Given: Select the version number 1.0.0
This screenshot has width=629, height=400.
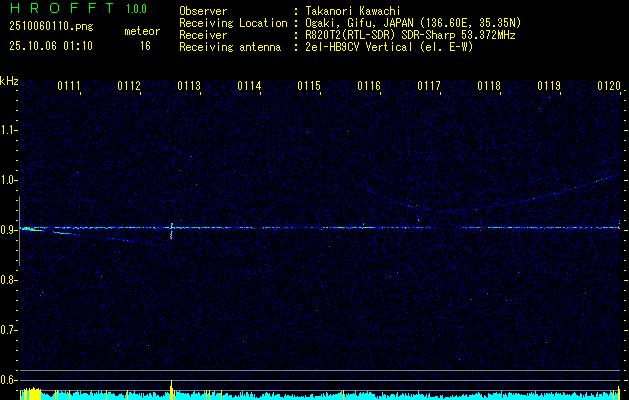Looking at the screenshot, I should [136, 9].
